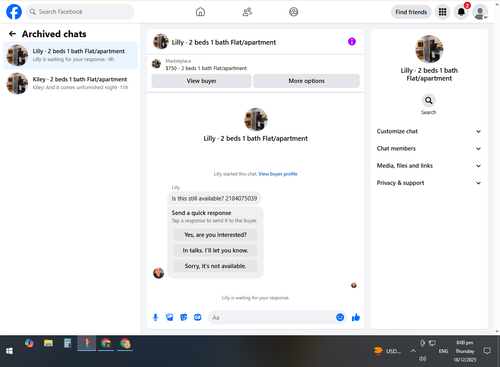This screenshot has width=500, height=367.
Task: Click the clock showing 8:00 pm
Action: coord(465,343)
